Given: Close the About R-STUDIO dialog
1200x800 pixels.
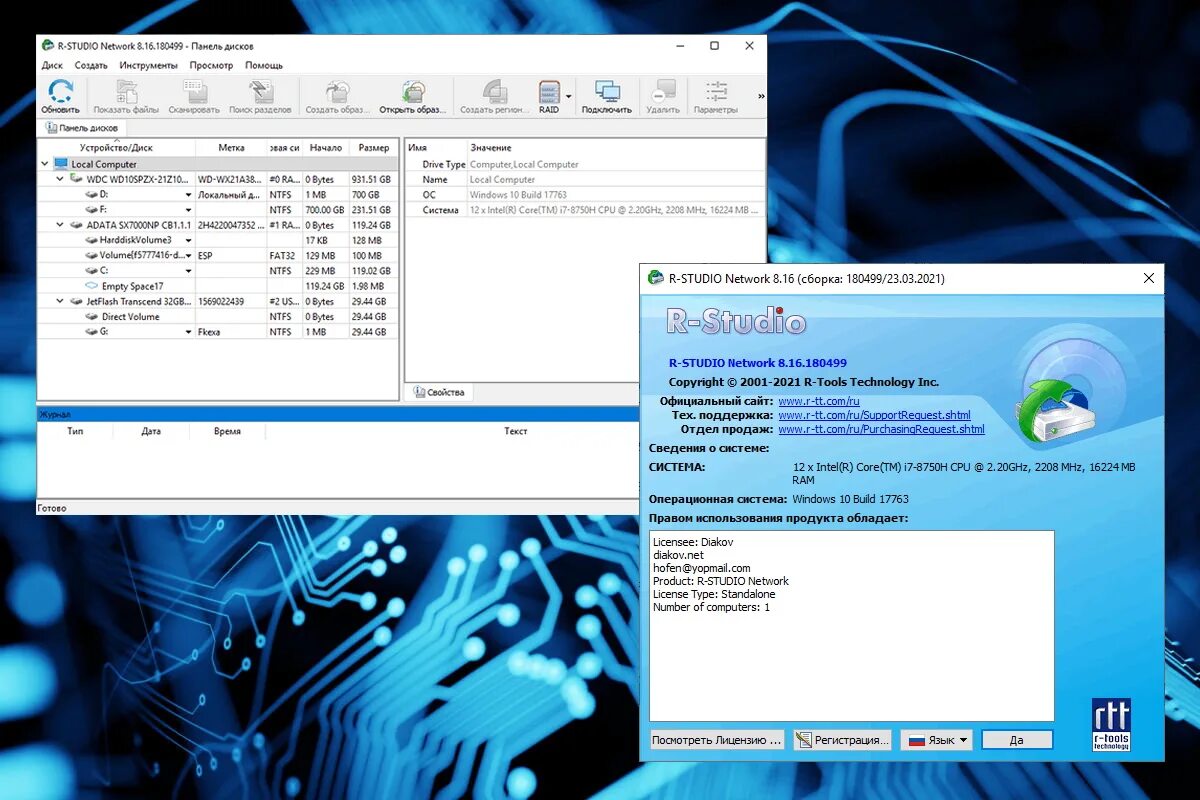Looking at the screenshot, I should (x=1149, y=279).
